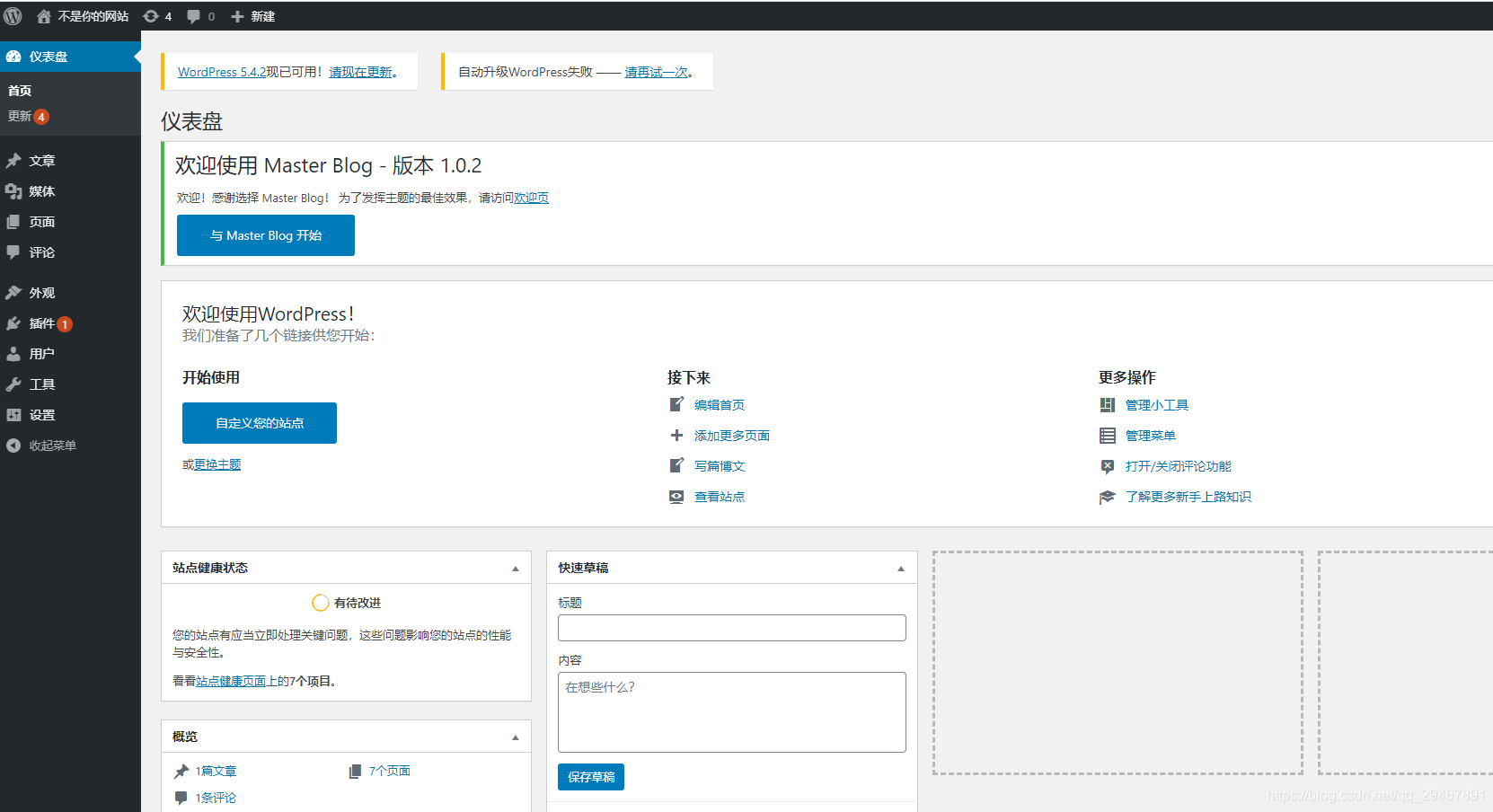This screenshot has width=1493, height=812.
Task: Click the 7个页面 link in 概览
Action: pos(390,771)
